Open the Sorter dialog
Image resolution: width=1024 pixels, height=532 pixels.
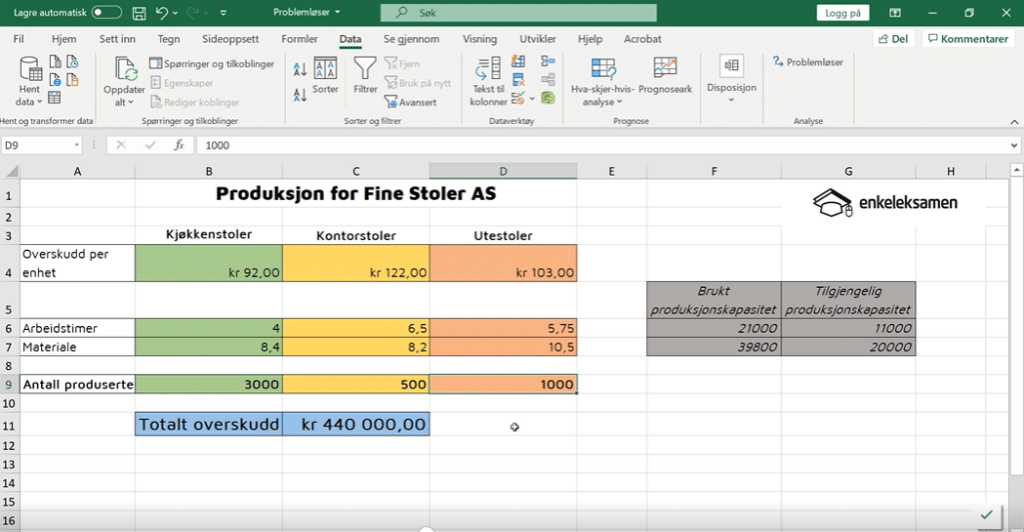325,76
